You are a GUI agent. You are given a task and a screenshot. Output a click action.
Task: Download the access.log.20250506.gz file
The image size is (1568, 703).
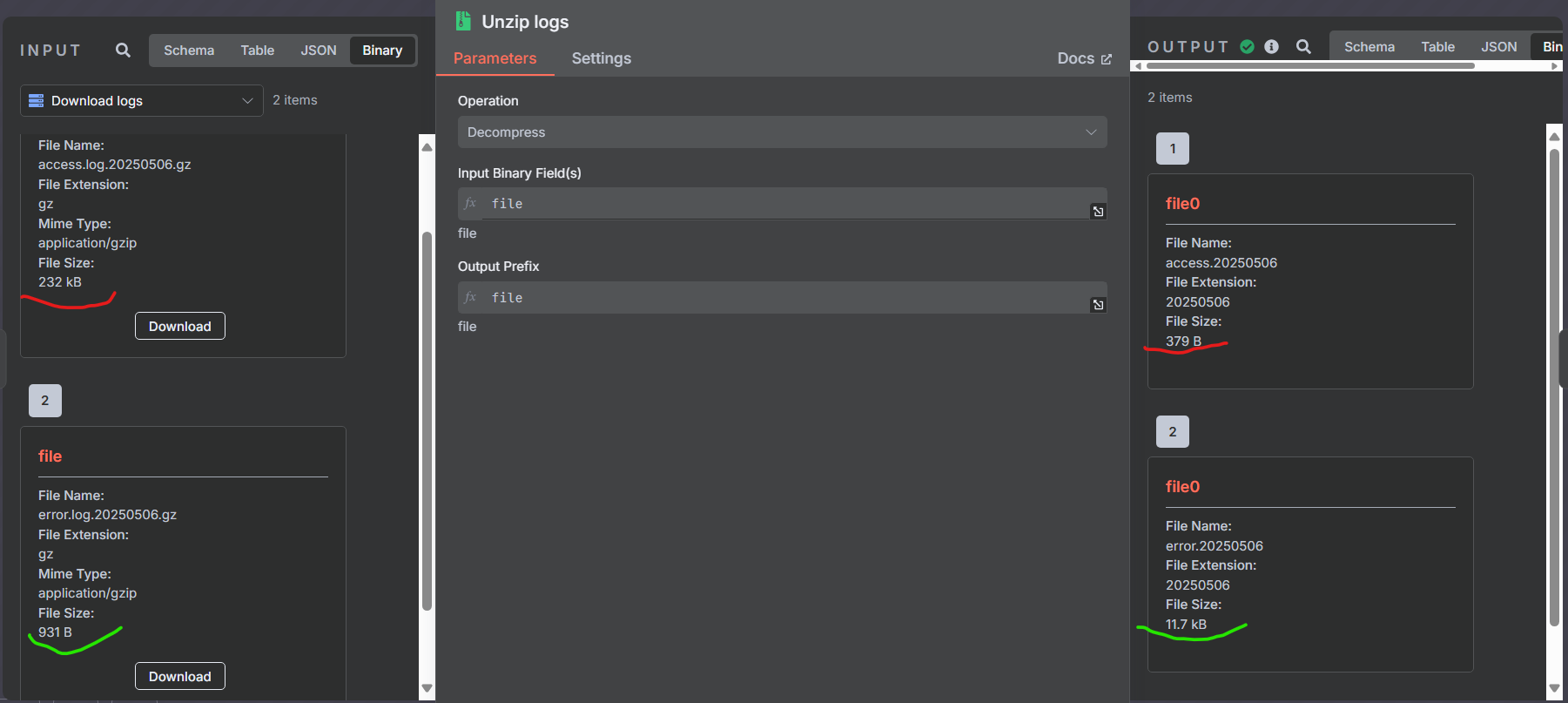coord(180,327)
